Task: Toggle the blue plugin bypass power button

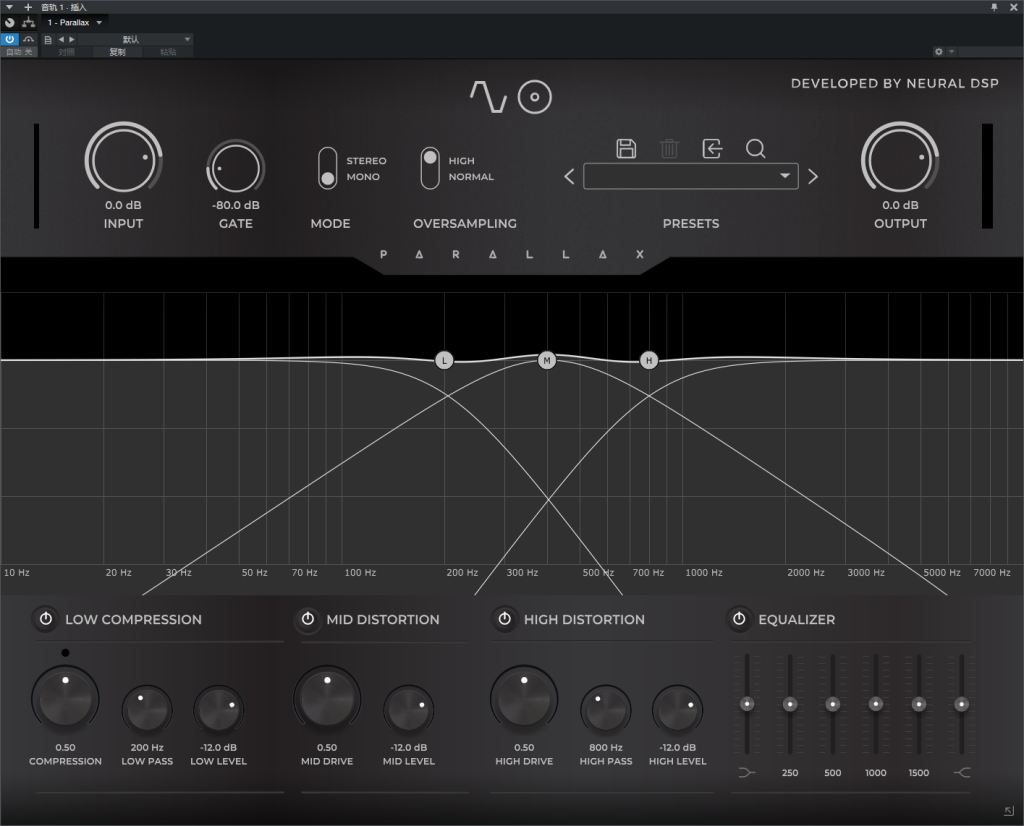Action: point(10,39)
